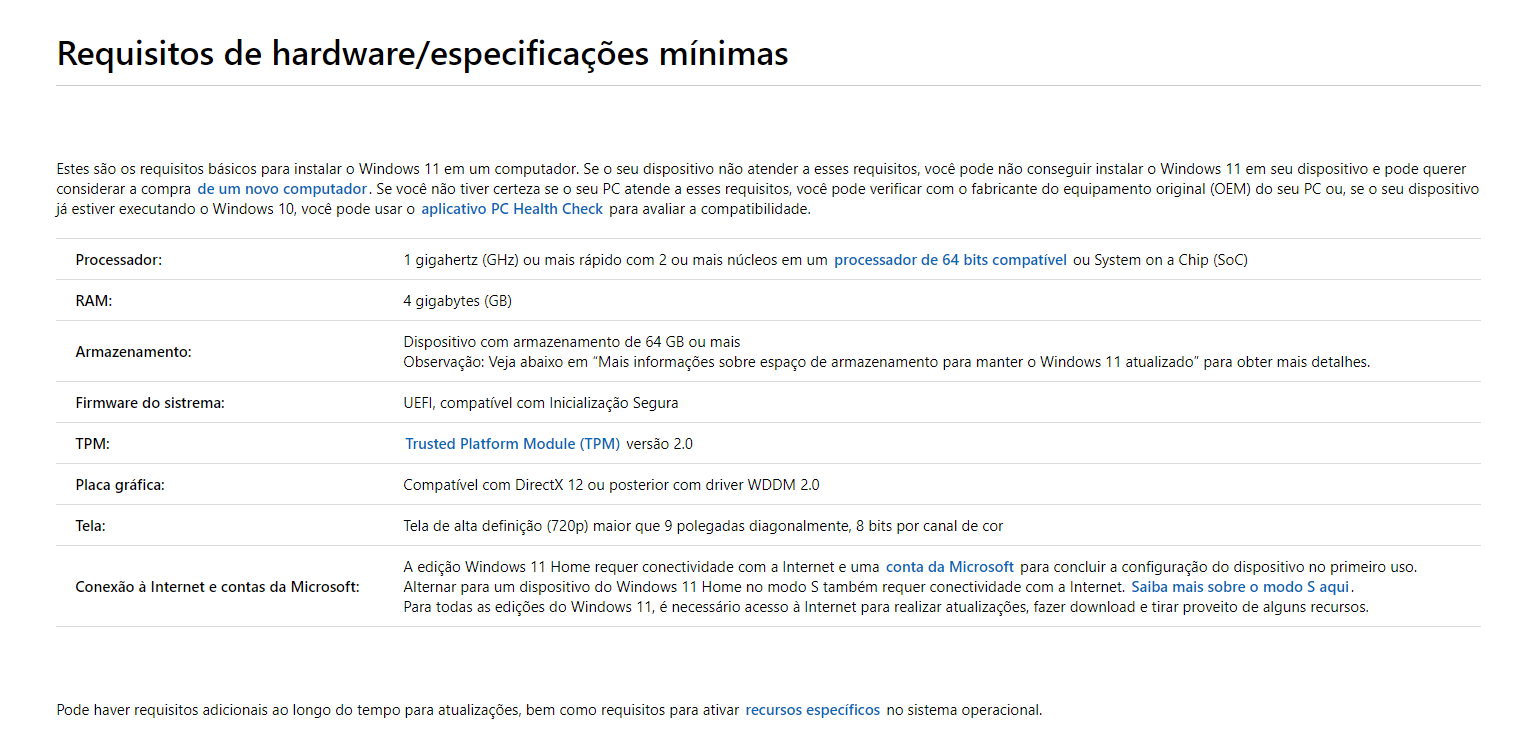Select the 'Armazenamento:' row label

[x=133, y=352]
